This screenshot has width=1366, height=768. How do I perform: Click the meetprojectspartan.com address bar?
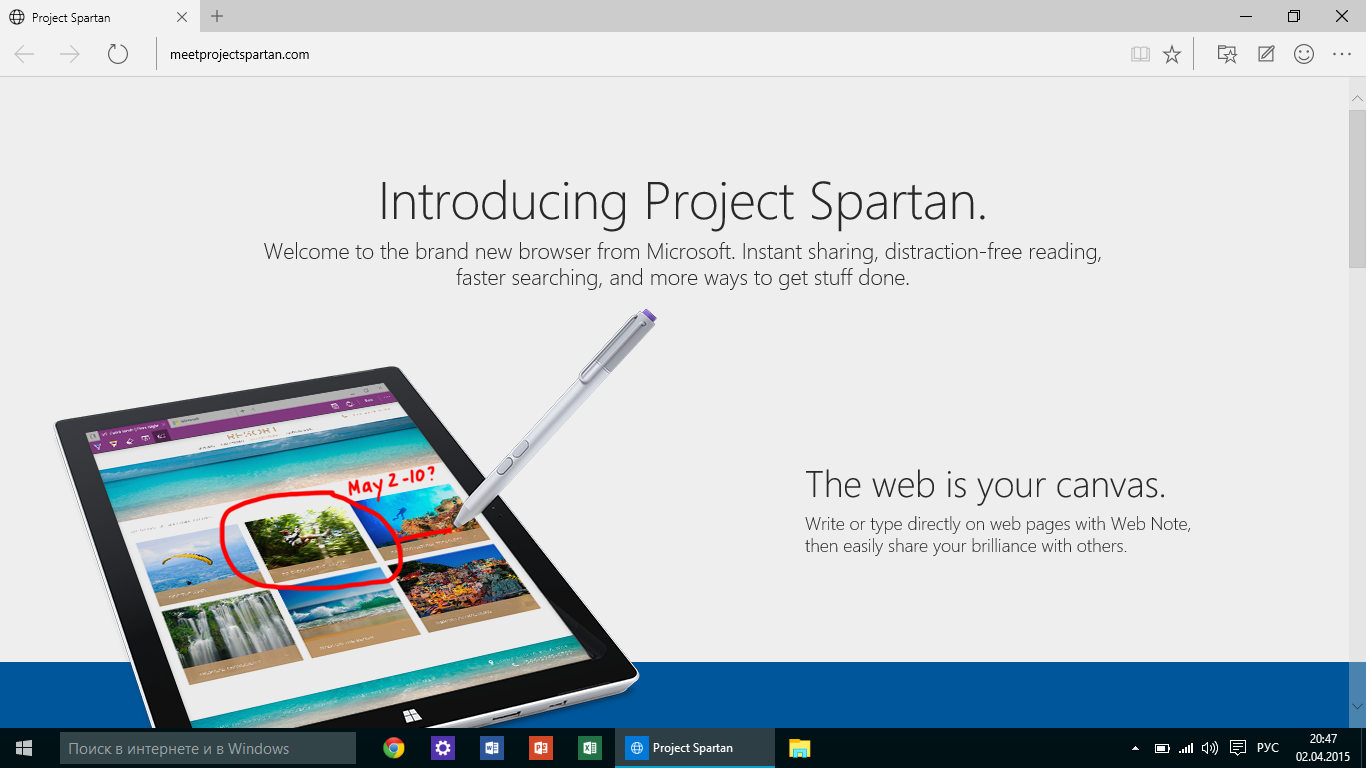[640, 54]
